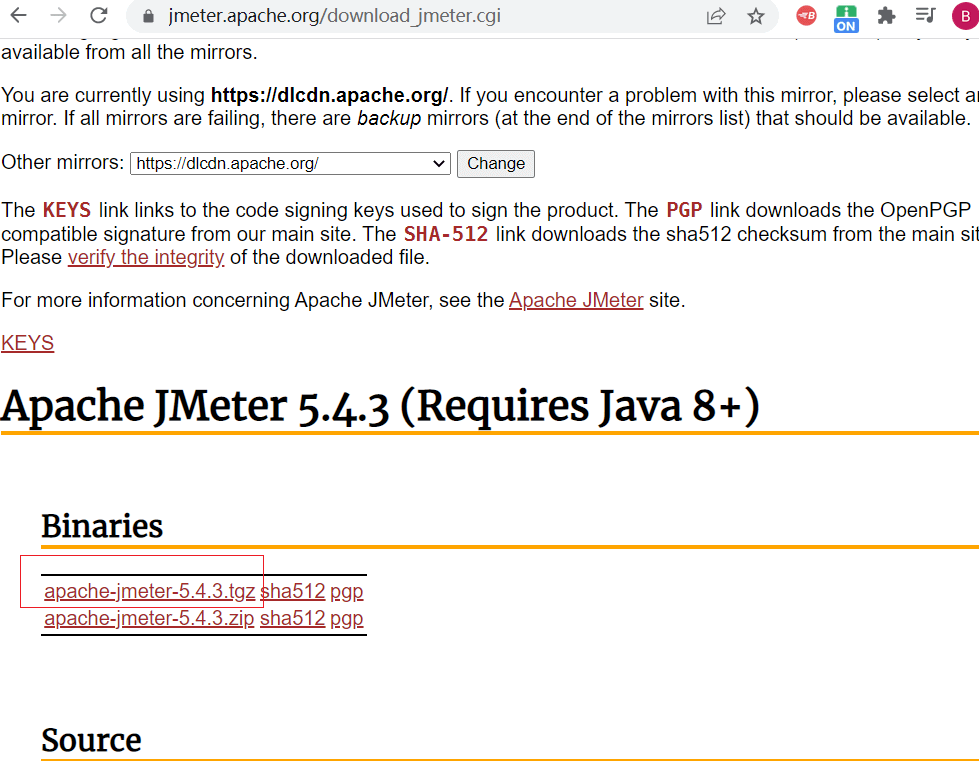The height and width of the screenshot is (761, 979).
Task: Click the bold https://dlcdn.apache.org/ text
Action: click(329, 95)
